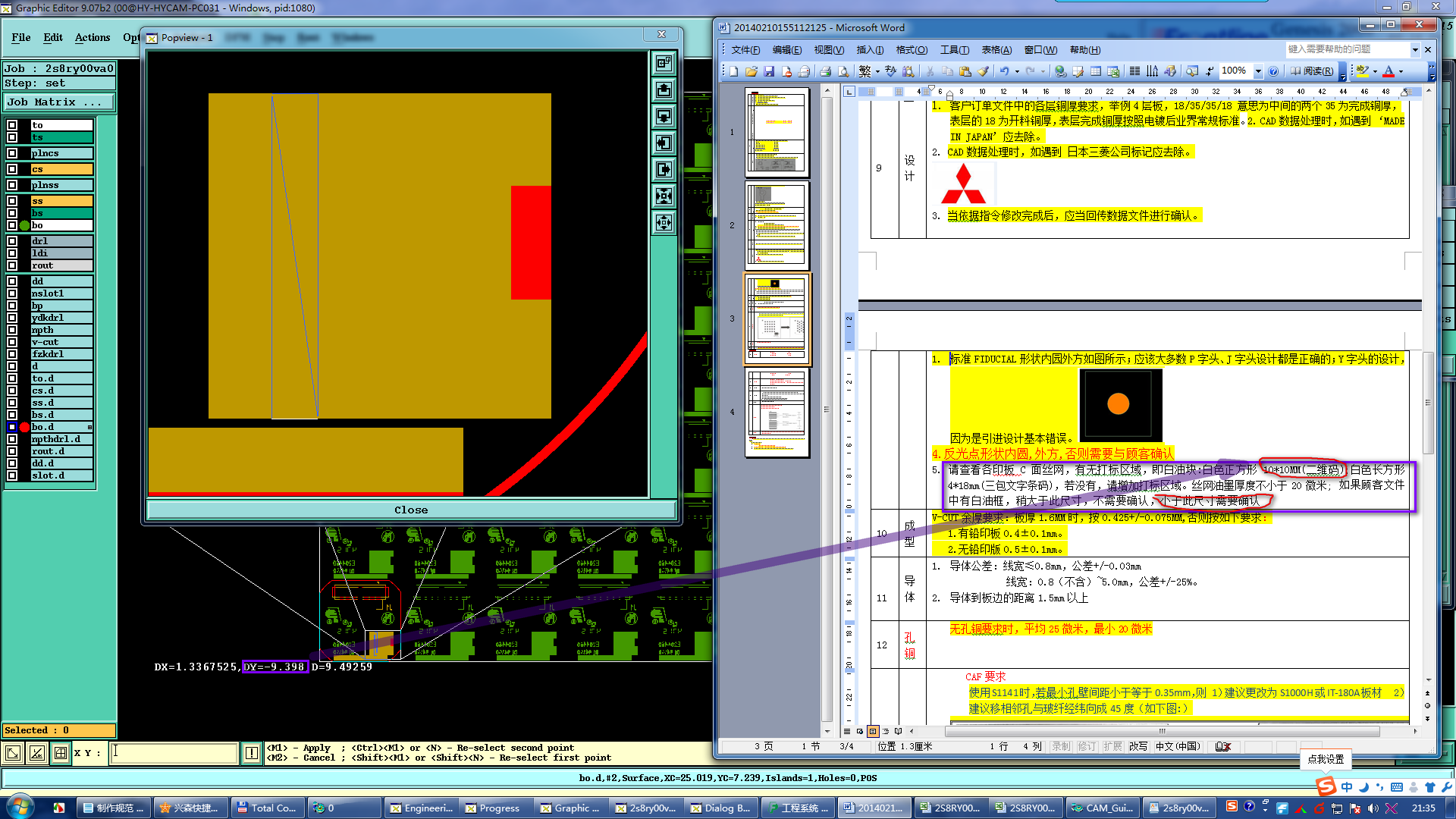Click the Job Matrix button
1456x819 pixels.
[x=59, y=102]
